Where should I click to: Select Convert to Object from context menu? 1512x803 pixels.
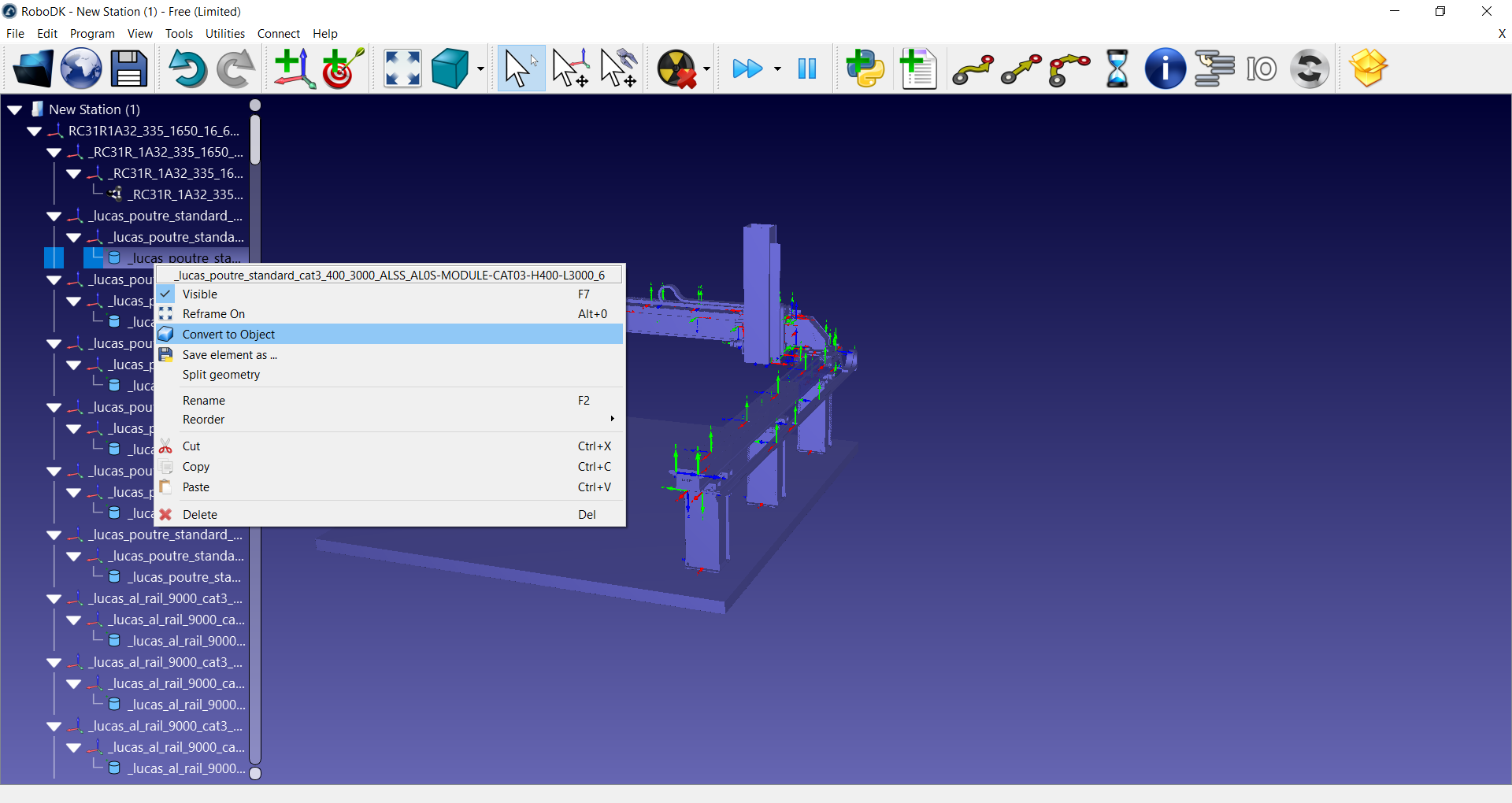pos(228,335)
